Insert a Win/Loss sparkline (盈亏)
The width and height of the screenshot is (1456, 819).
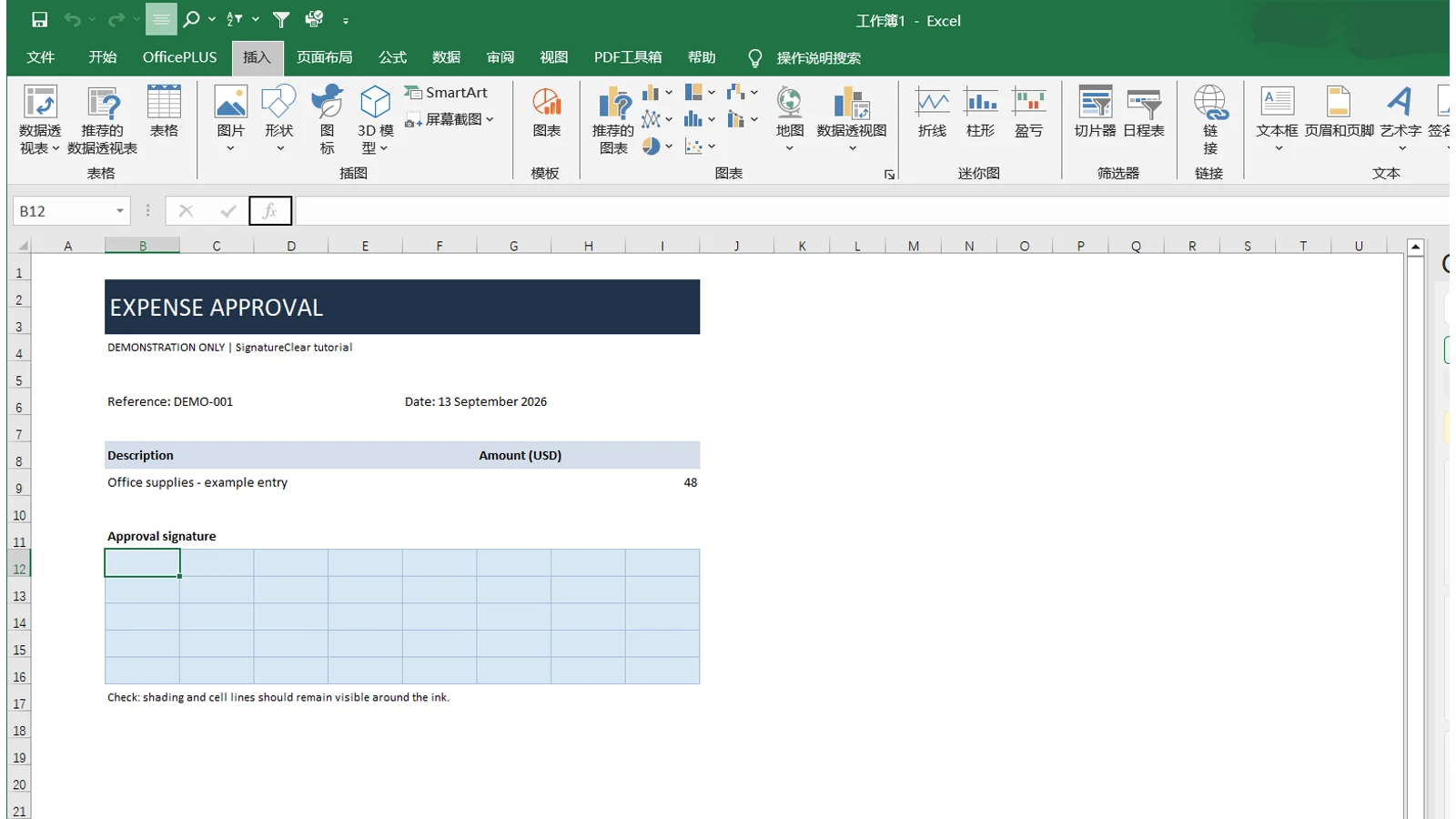(1029, 112)
